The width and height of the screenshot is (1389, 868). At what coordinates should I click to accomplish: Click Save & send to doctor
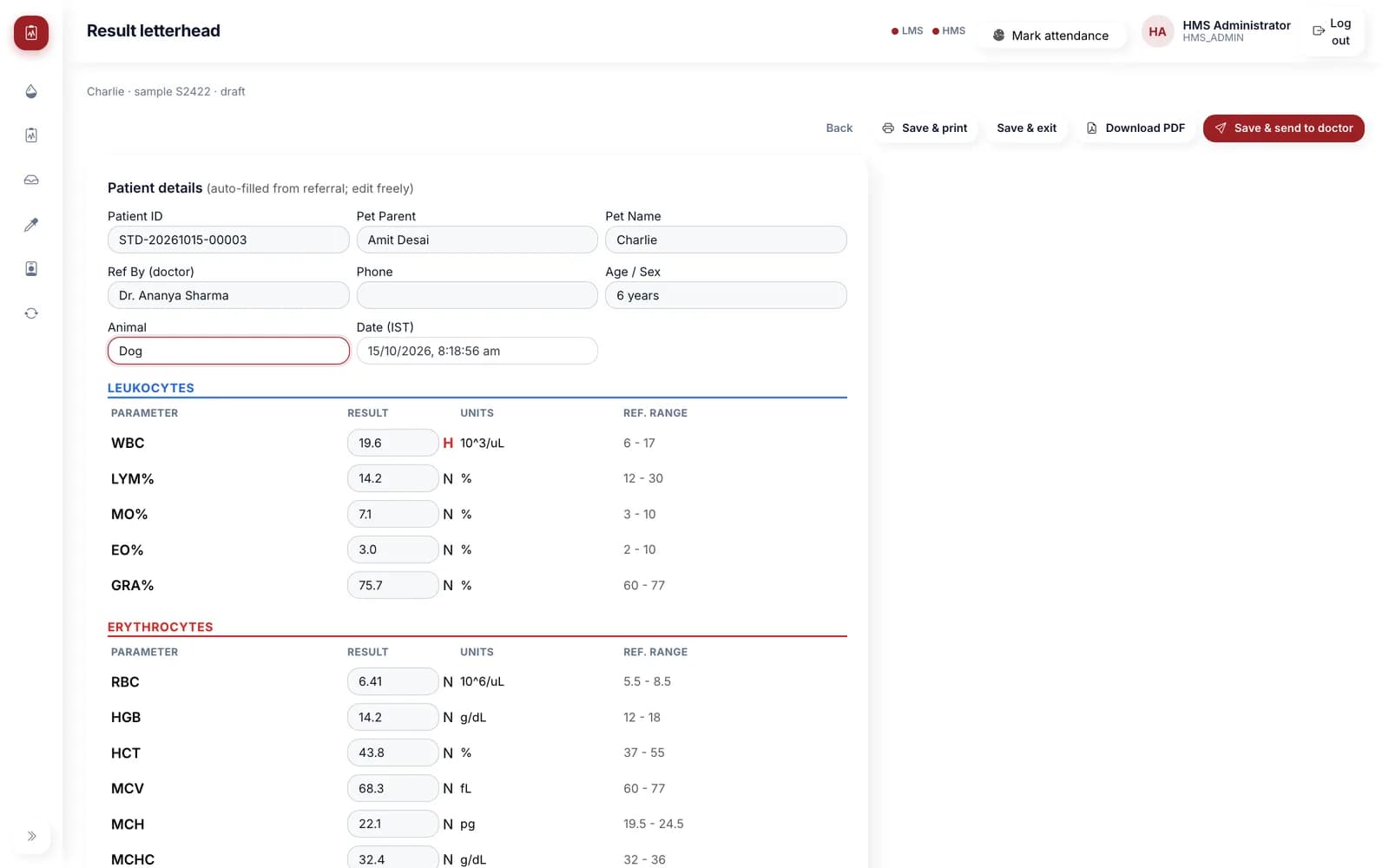[x=1283, y=128]
